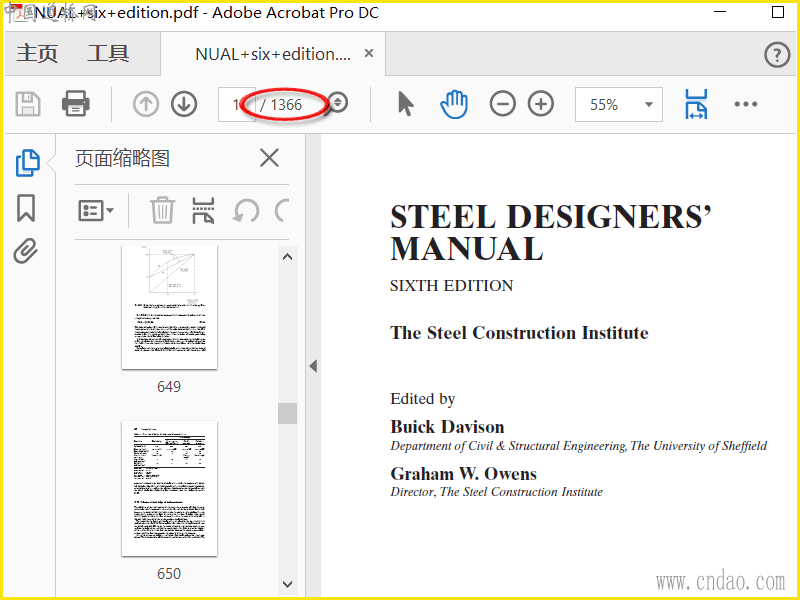Click the Graham W. Owens author name
The height and width of the screenshot is (600, 800).
point(463,474)
